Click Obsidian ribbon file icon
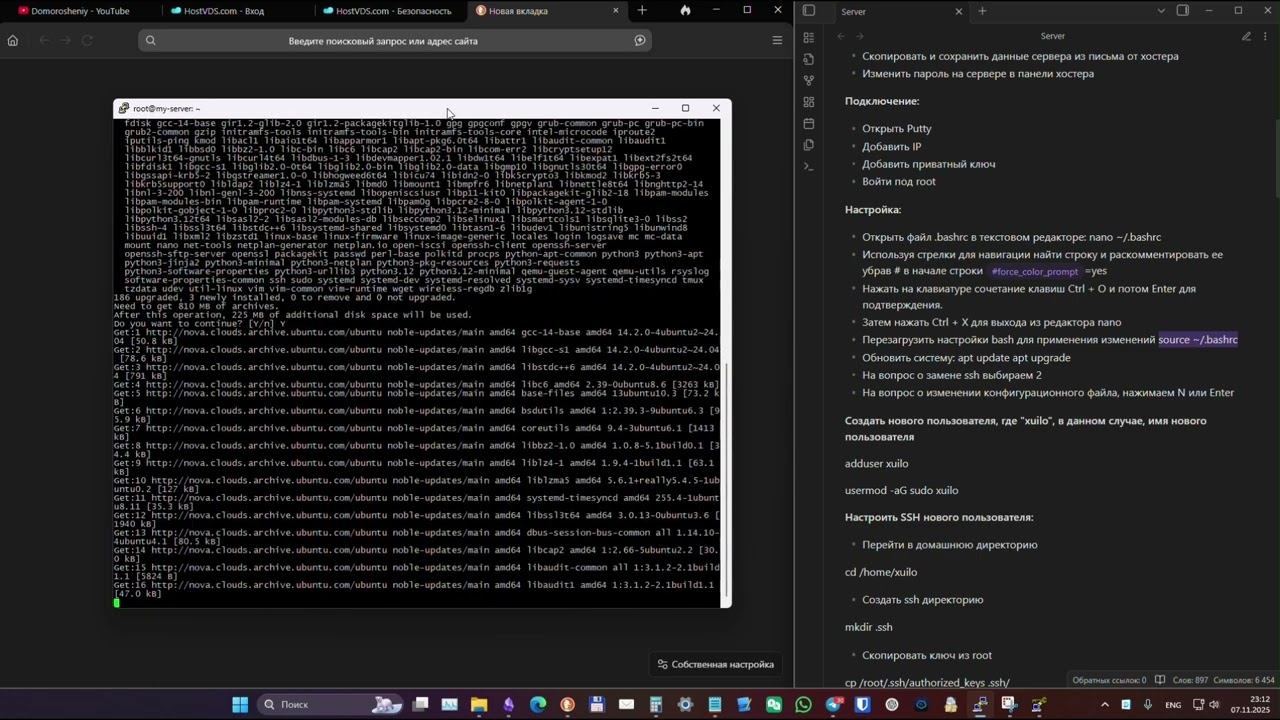 (809, 59)
